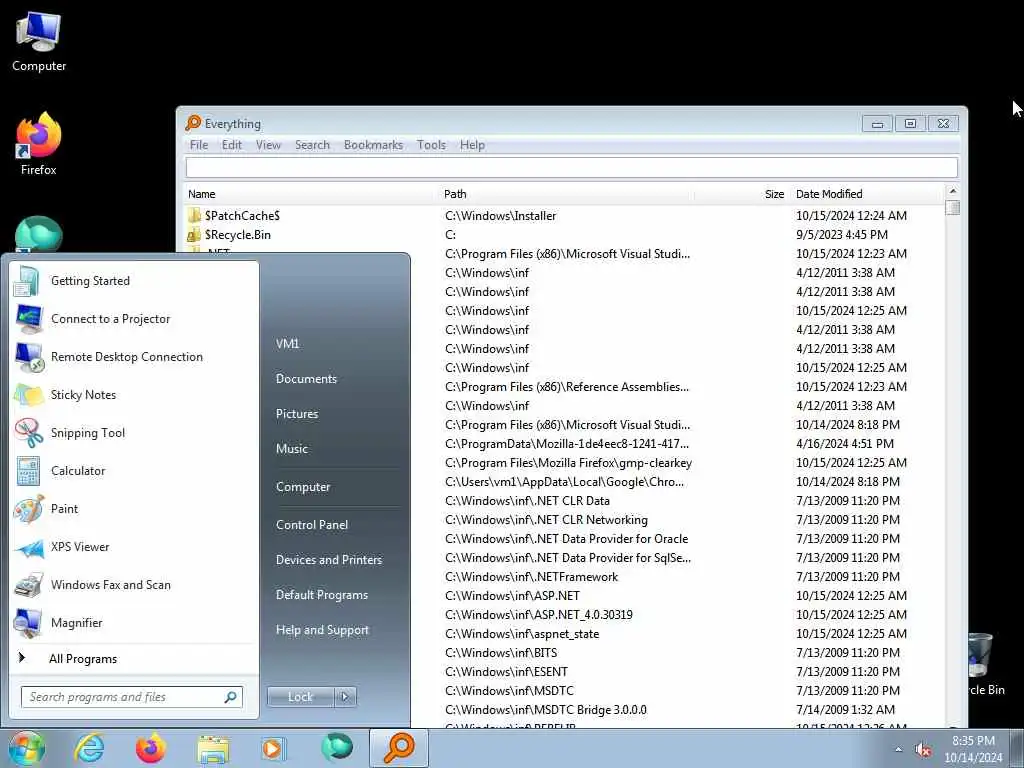Select path C:\Windows\inf\ASP.NET_4.0.30319

[539, 615]
